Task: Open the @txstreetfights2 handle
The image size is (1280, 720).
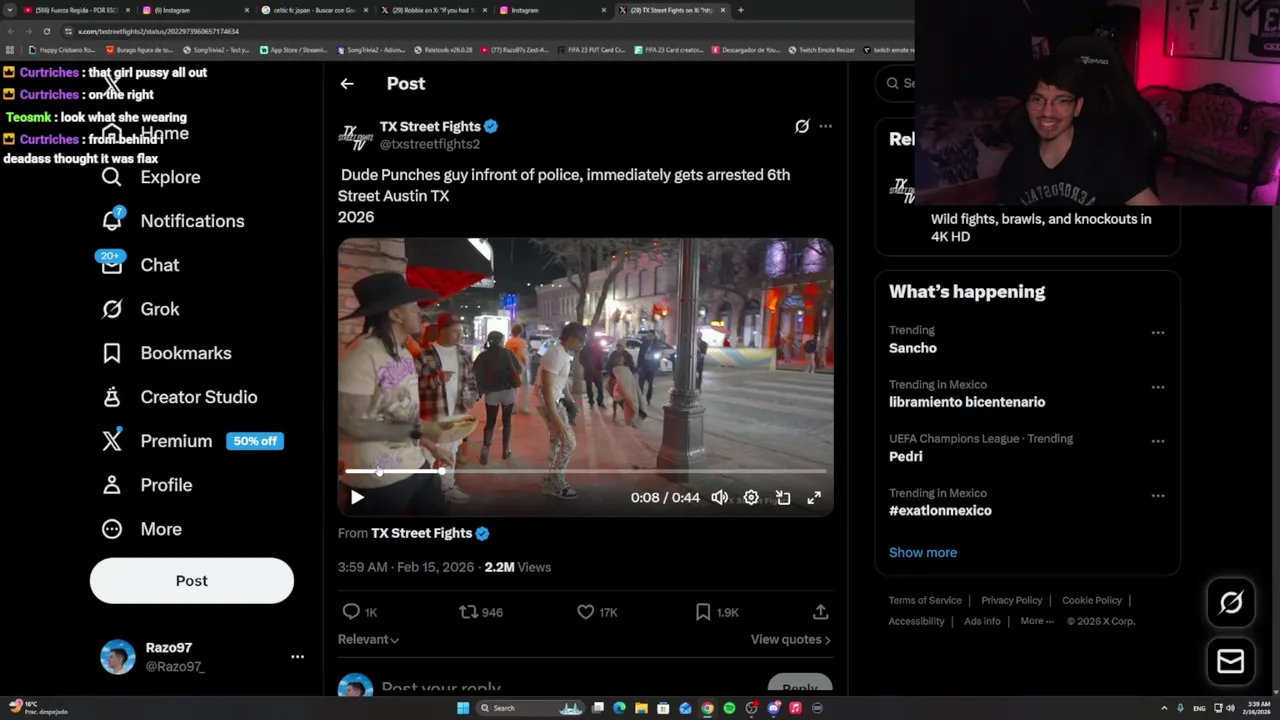Action: point(429,144)
